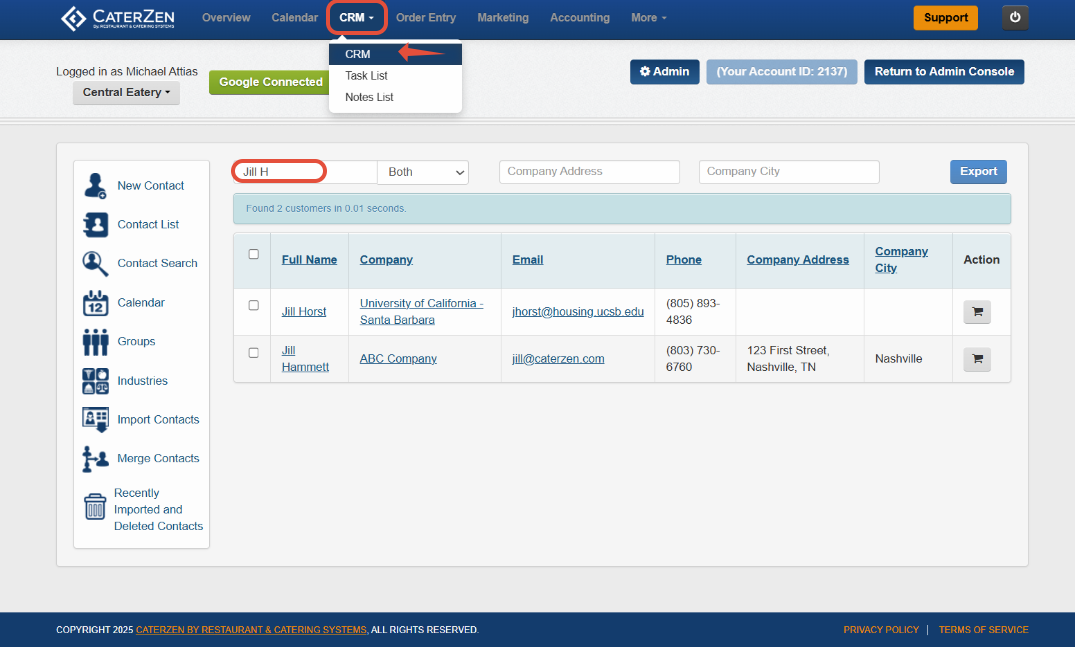This screenshot has height=647, width=1075.
Task: Click the Your Account ID button
Action: [x=782, y=72]
